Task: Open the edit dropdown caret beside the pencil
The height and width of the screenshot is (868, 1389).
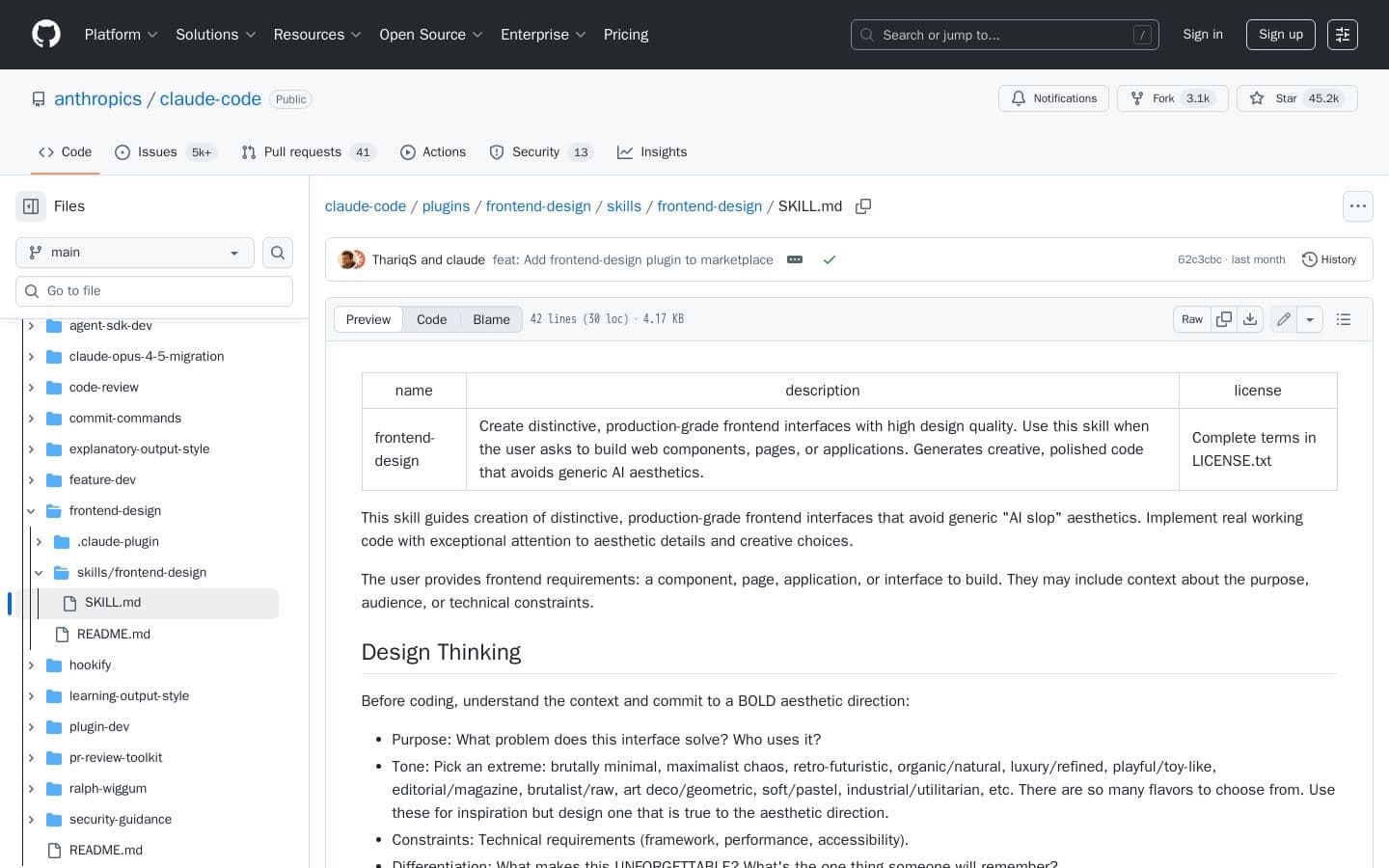Action: (1310, 319)
